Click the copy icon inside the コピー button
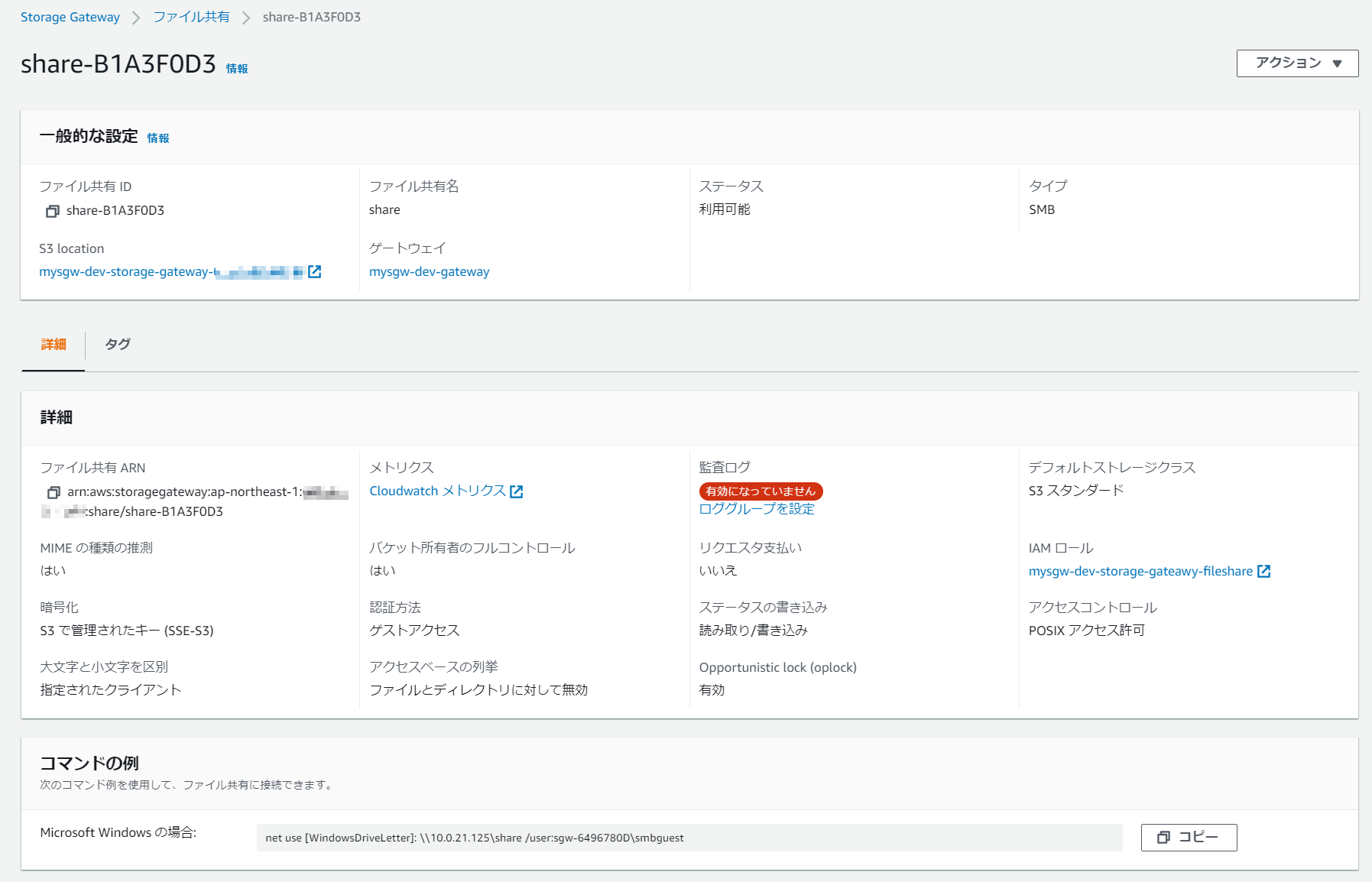Screen dimensions: 1372x882 [1165, 838]
